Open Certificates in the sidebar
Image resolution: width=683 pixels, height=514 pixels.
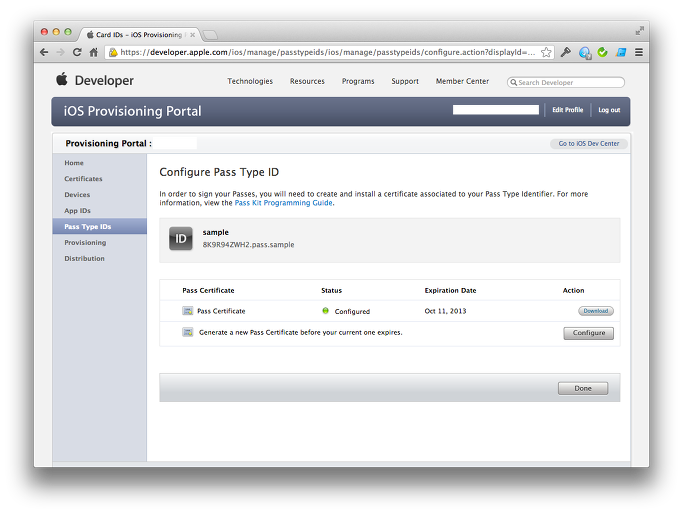83,179
